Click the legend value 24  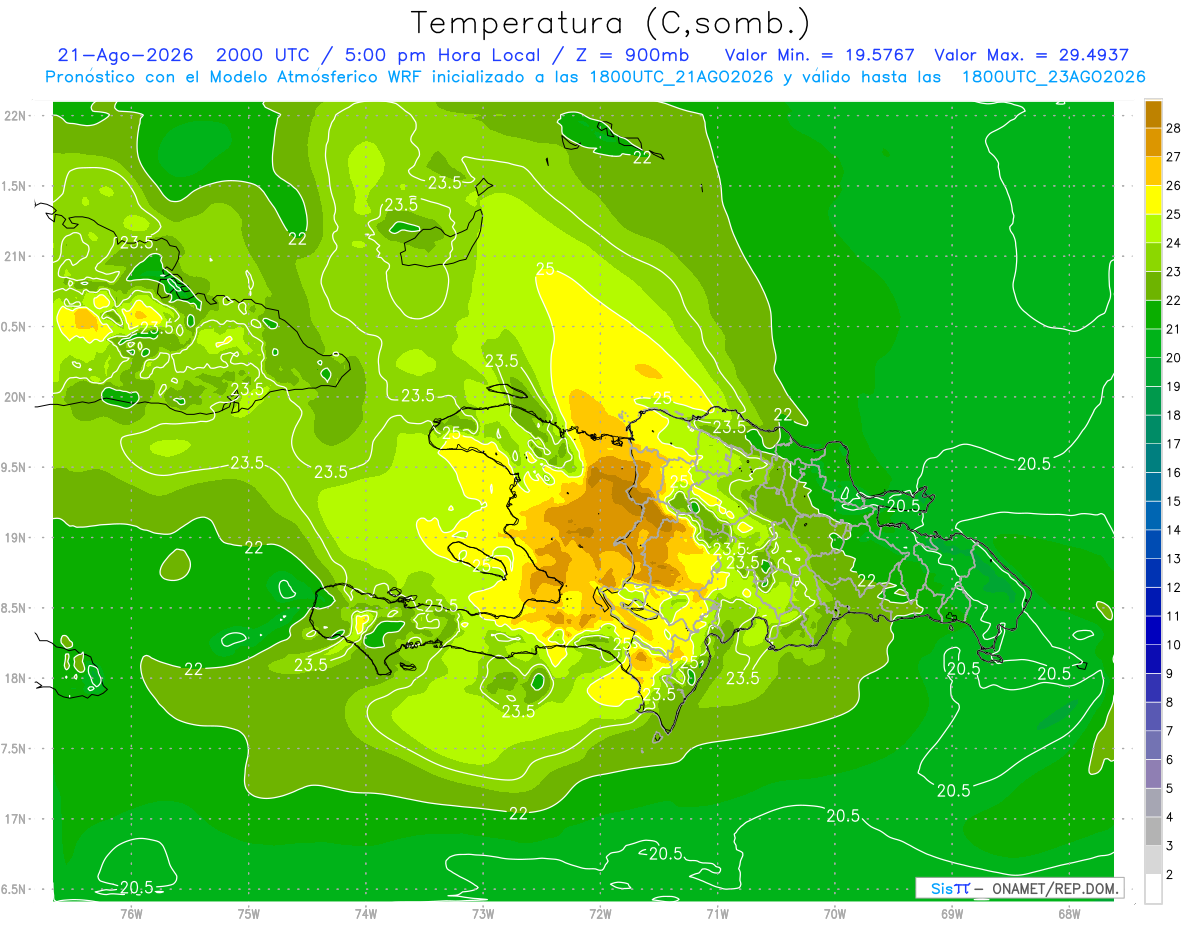(1174, 243)
